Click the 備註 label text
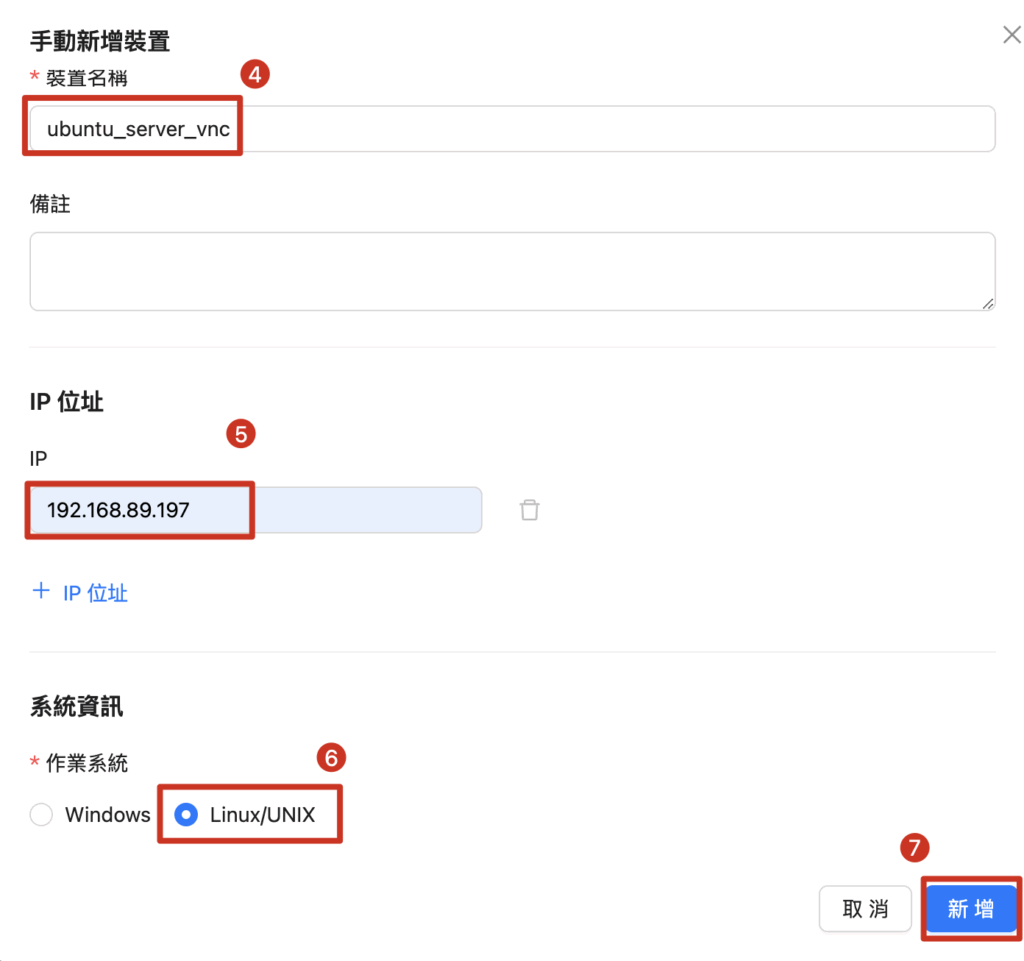 point(50,204)
